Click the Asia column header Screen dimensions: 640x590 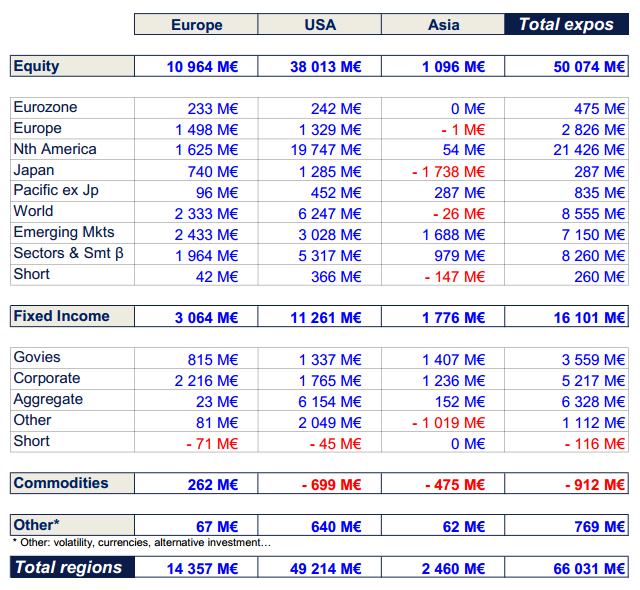pos(443,25)
